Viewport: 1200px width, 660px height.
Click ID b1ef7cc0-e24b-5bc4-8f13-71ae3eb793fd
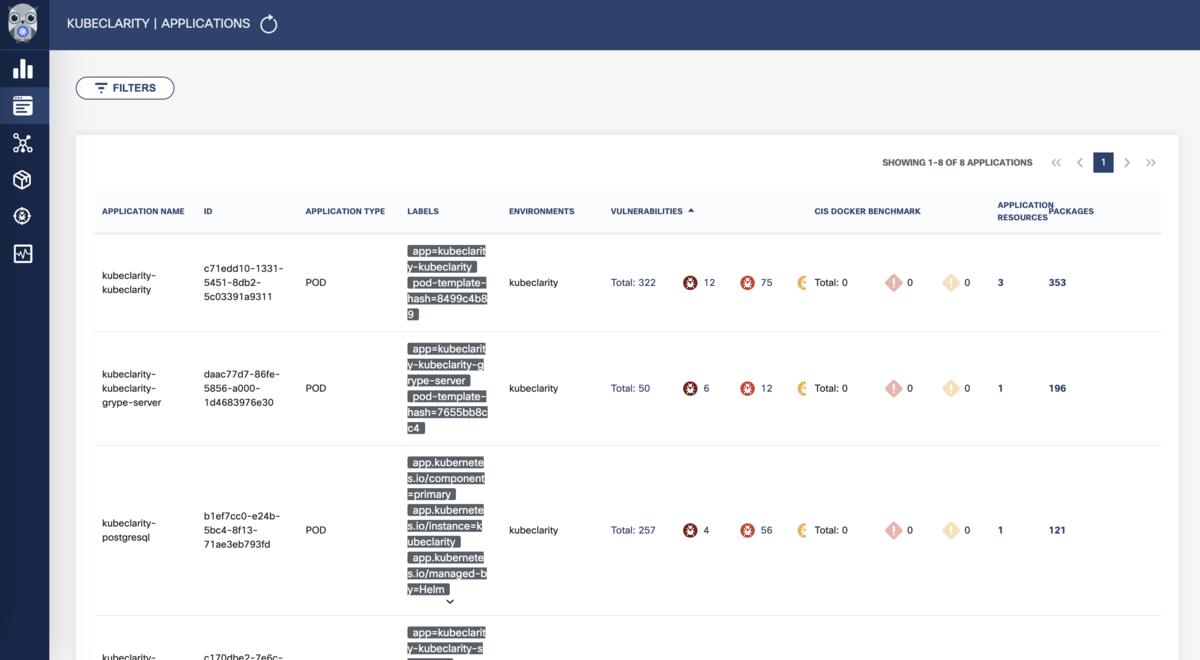[x=242, y=530]
